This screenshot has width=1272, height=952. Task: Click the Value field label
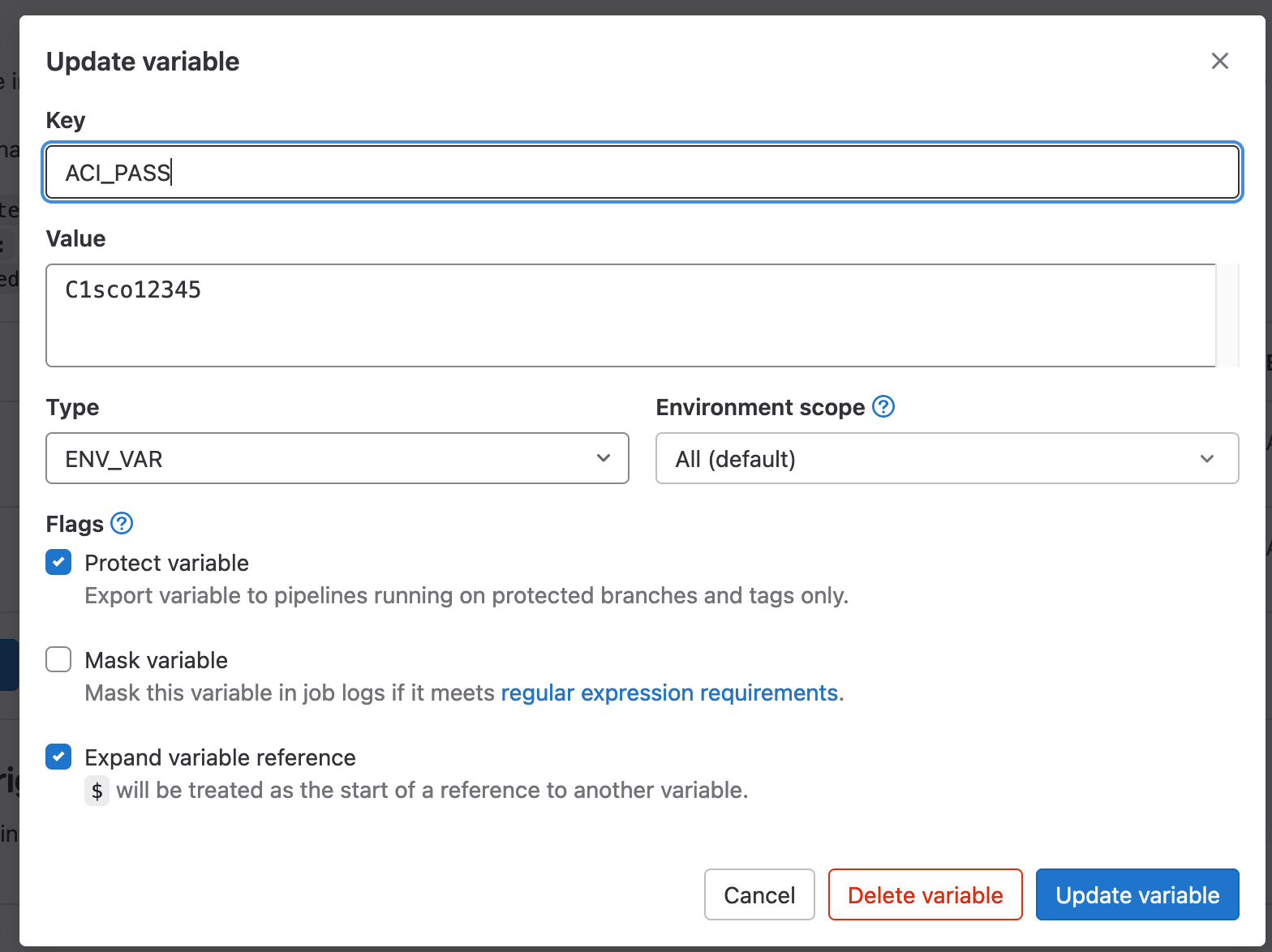pos(75,238)
